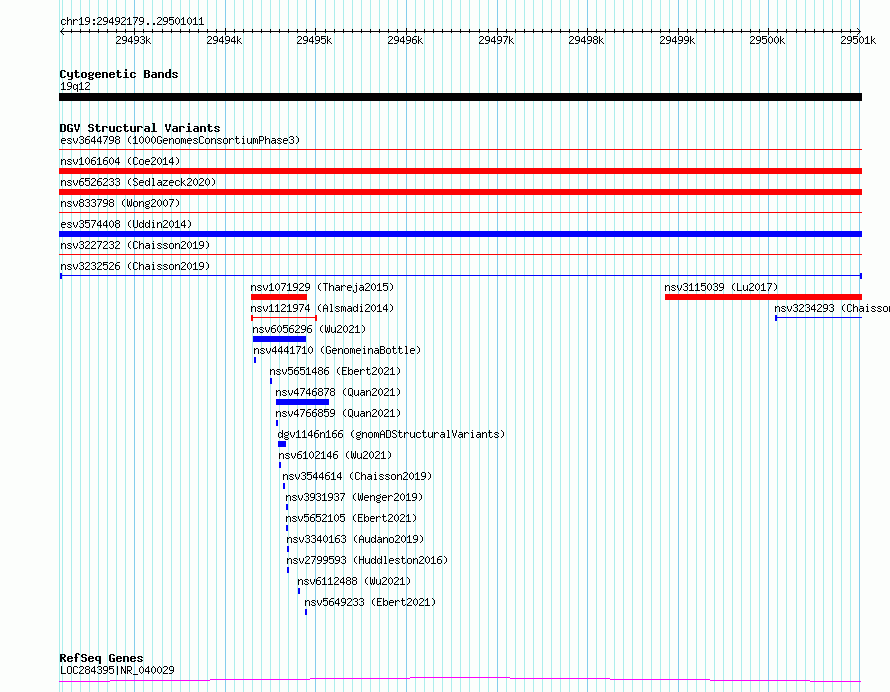Open the nsv3931937 (Wenger2019) label

click(x=354, y=497)
